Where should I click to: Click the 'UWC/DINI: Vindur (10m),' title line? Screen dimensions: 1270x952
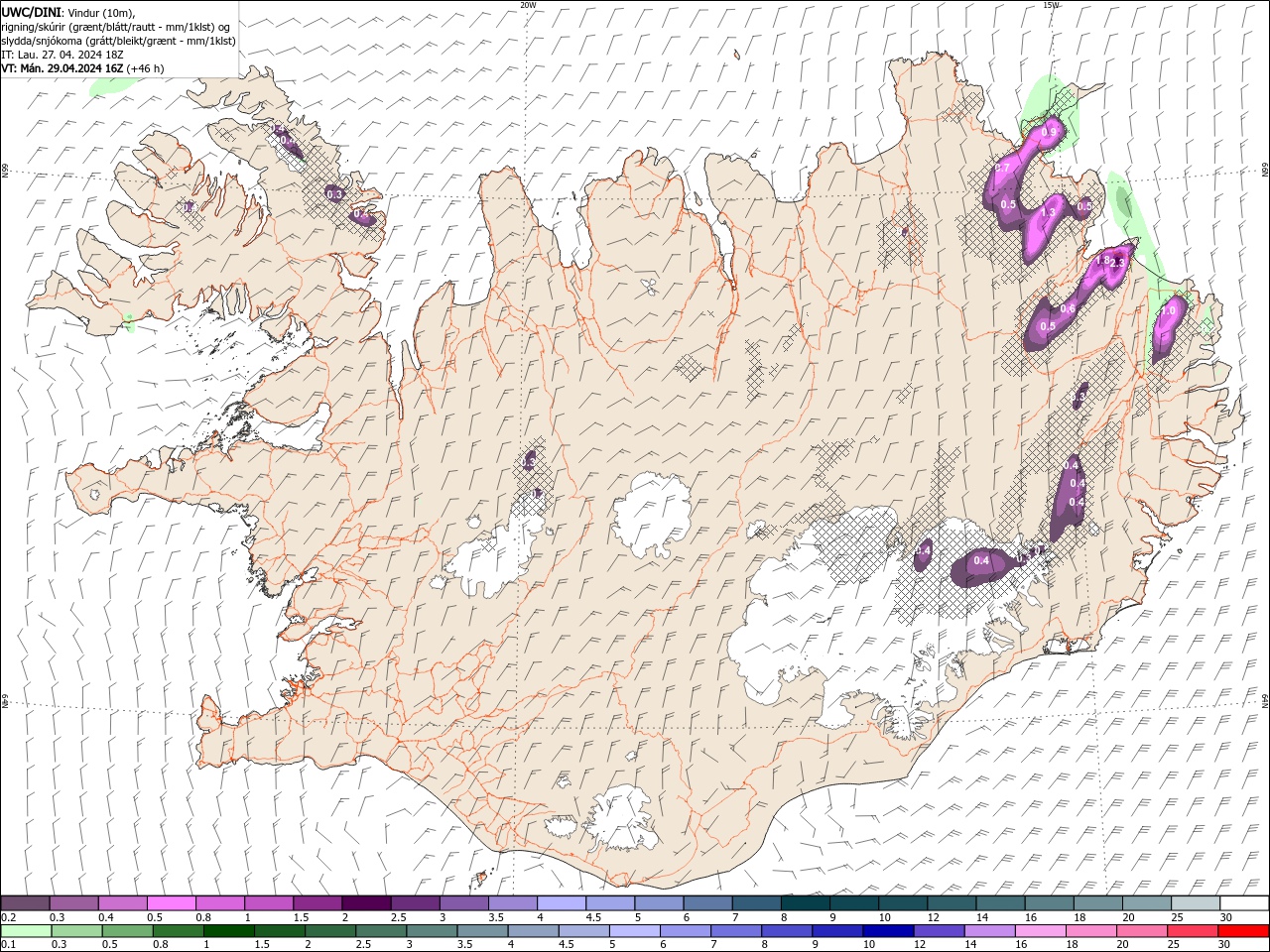pos(68,12)
